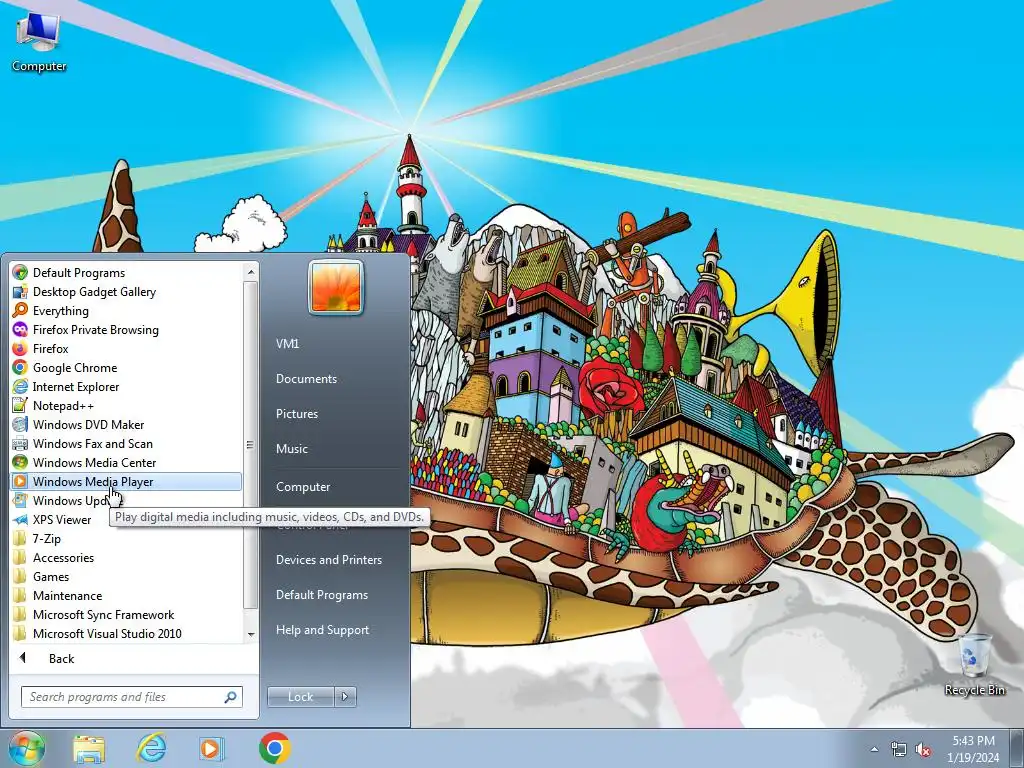Open Computer from Start menu right pane
1024x768 pixels.
pos(303,487)
